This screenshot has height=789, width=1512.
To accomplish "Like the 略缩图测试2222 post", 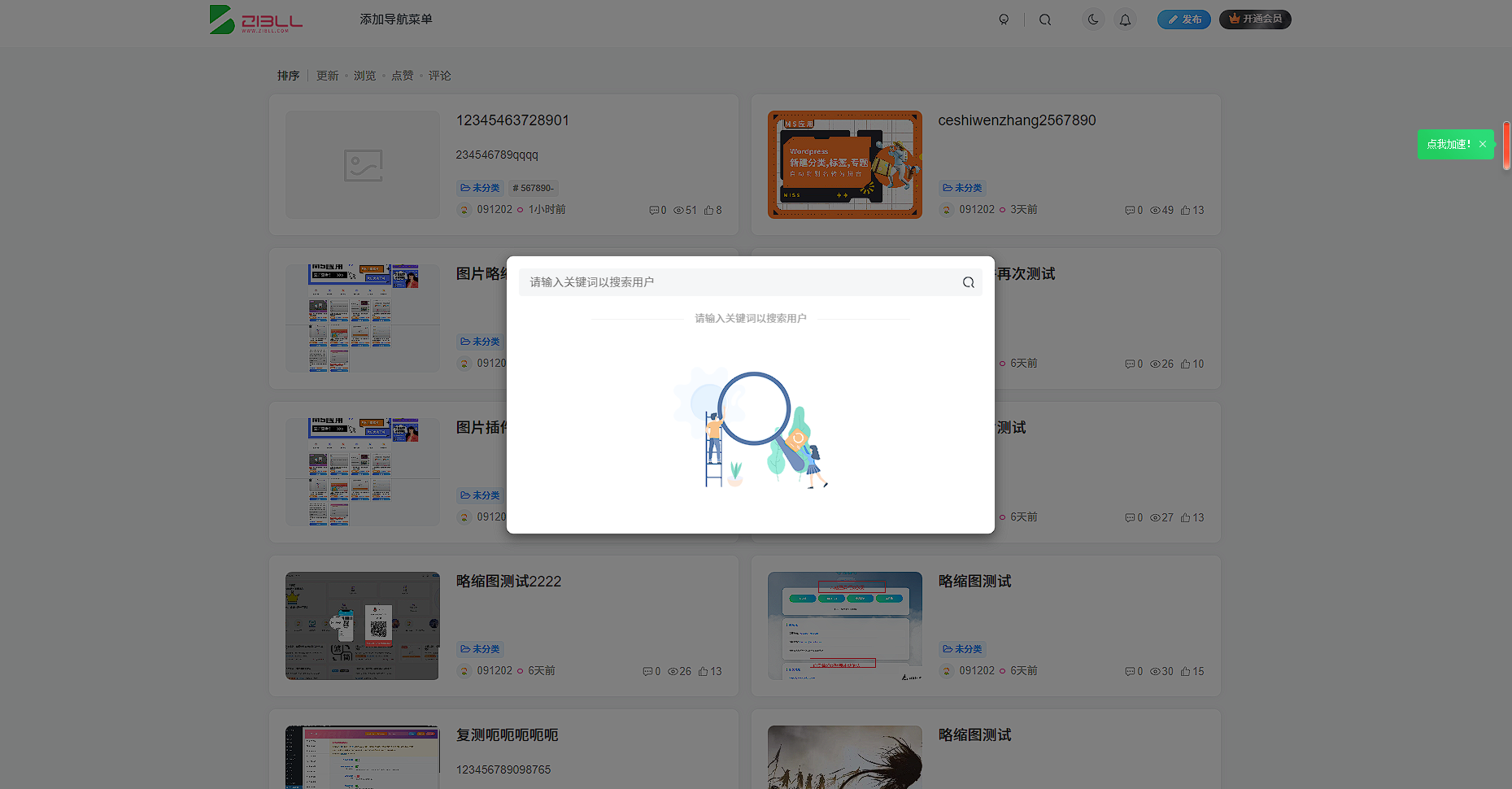I will (704, 670).
